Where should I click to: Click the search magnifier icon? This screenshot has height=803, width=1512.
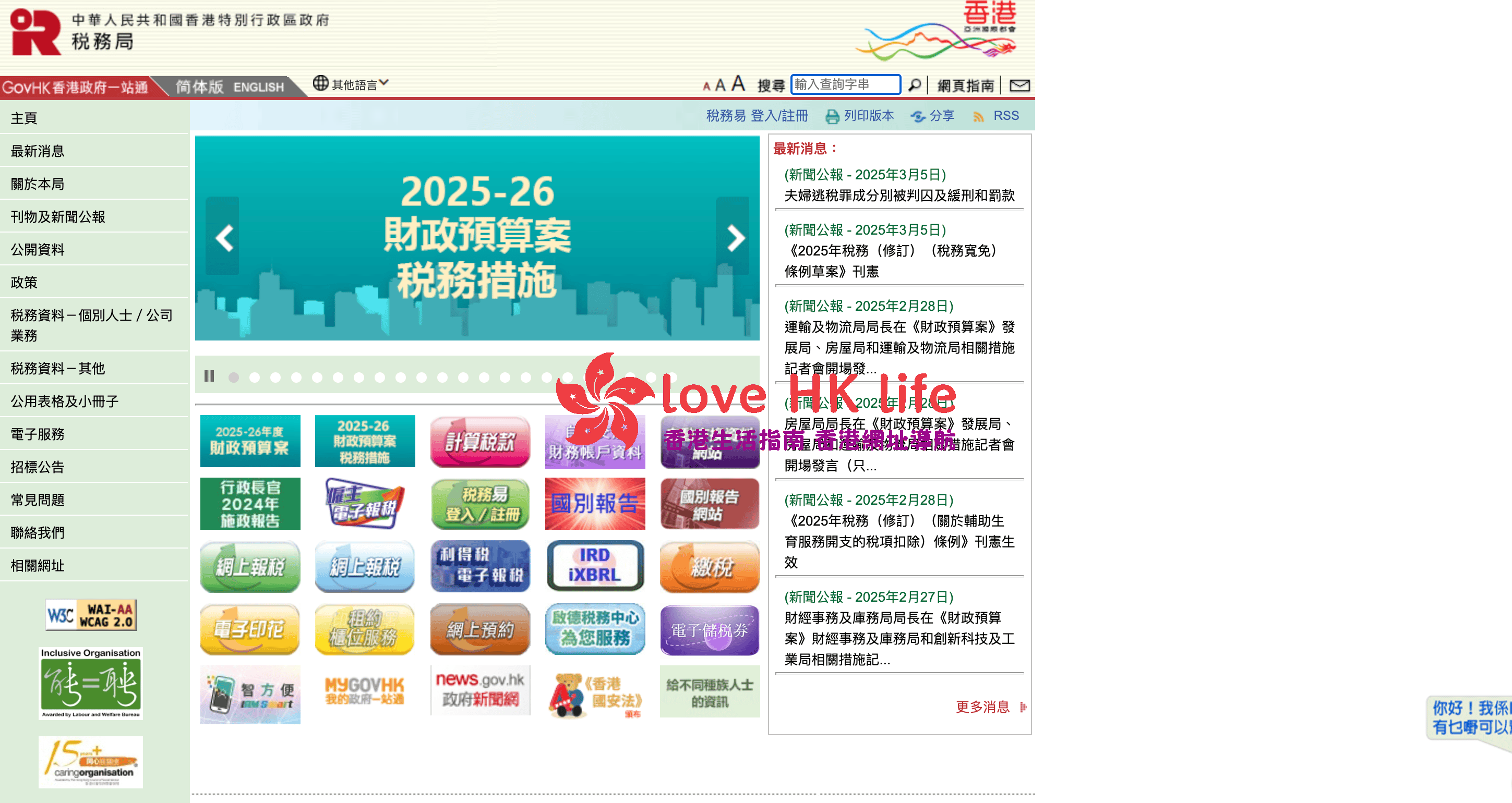(914, 84)
